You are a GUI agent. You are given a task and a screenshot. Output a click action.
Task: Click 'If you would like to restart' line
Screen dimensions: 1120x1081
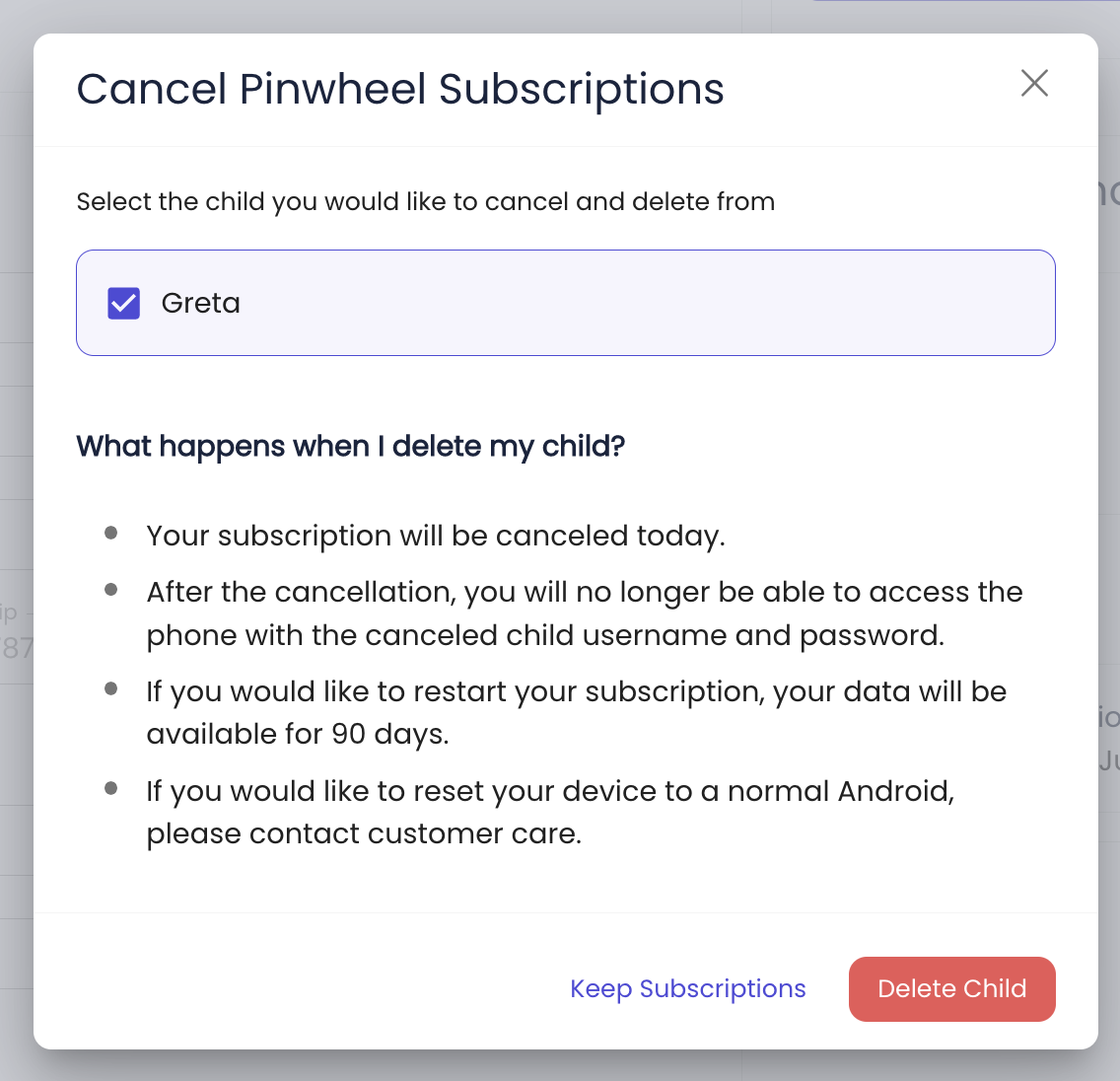pos(576,691)
